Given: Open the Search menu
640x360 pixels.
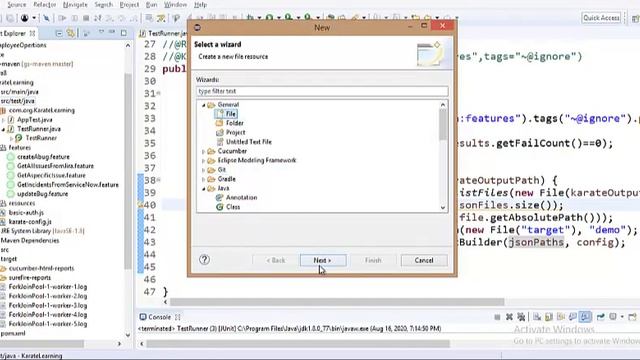Looking at the screenshot, I should (103, 4).
